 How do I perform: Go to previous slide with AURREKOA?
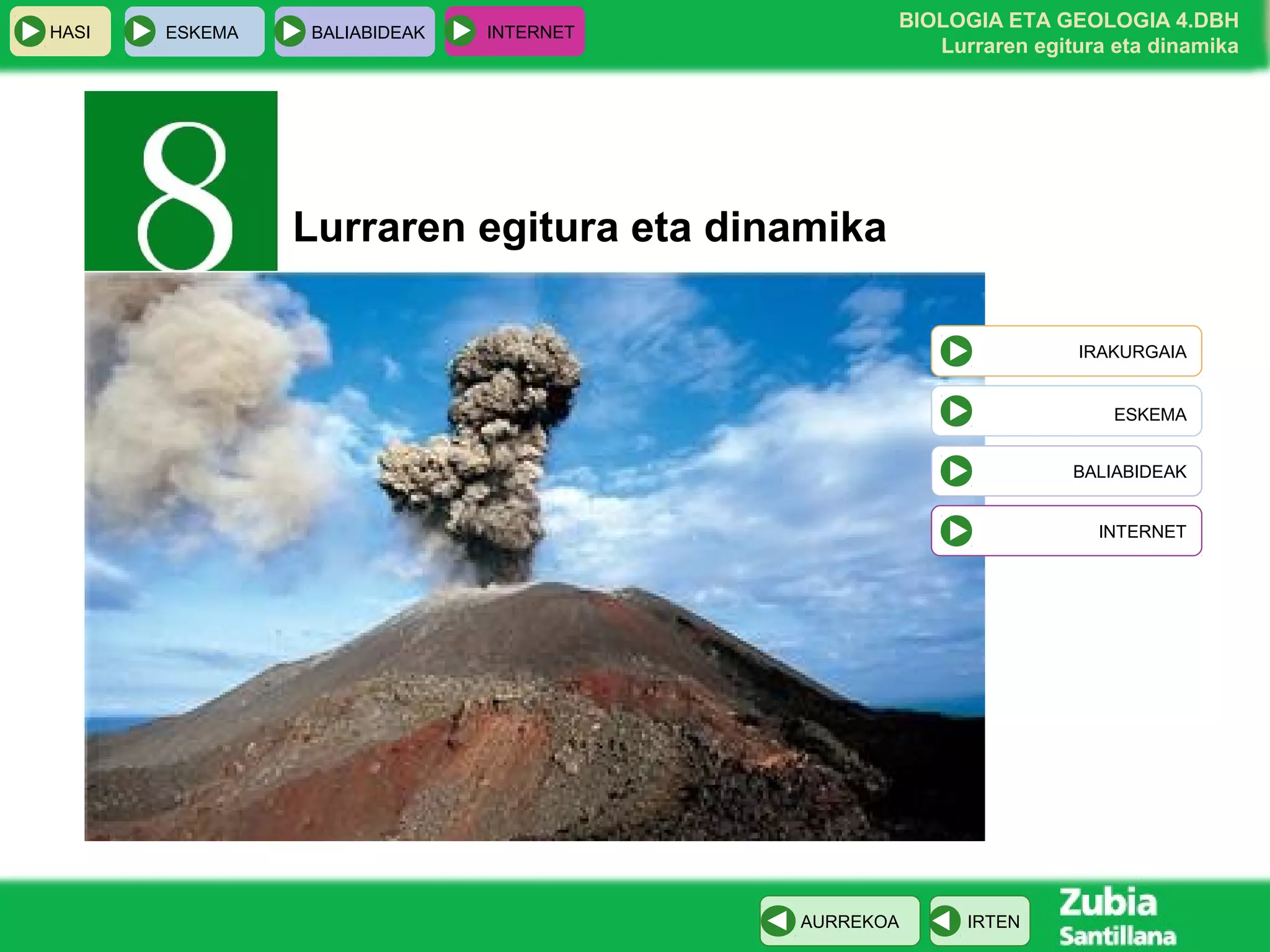pyautogui.click(x=849, y=921)
